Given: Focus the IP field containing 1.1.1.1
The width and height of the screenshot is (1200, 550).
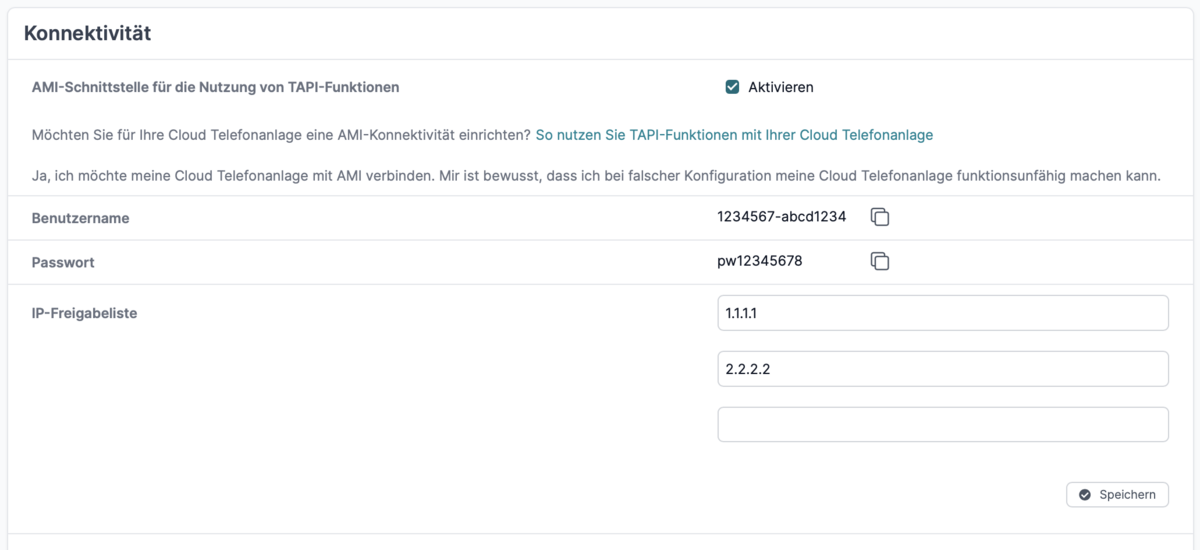Looking at the screenshot, I should click(943, 313).
